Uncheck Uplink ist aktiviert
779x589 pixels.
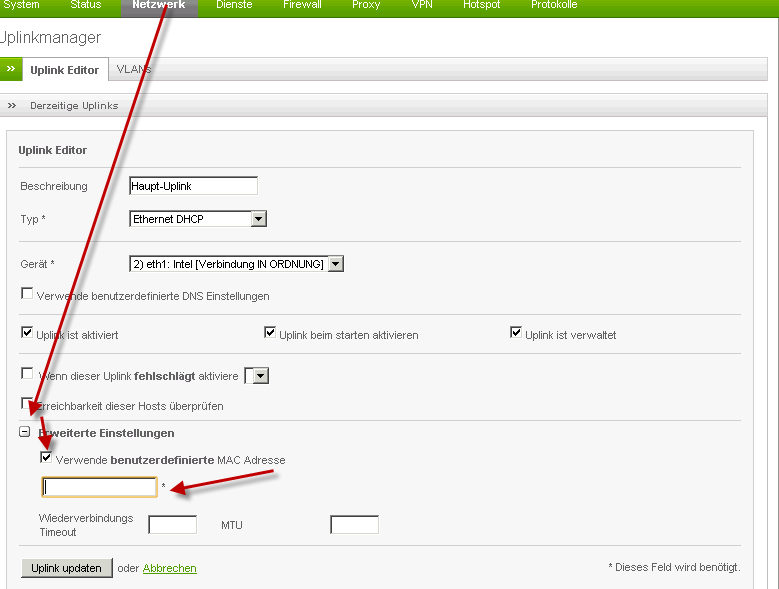[27, 333]
